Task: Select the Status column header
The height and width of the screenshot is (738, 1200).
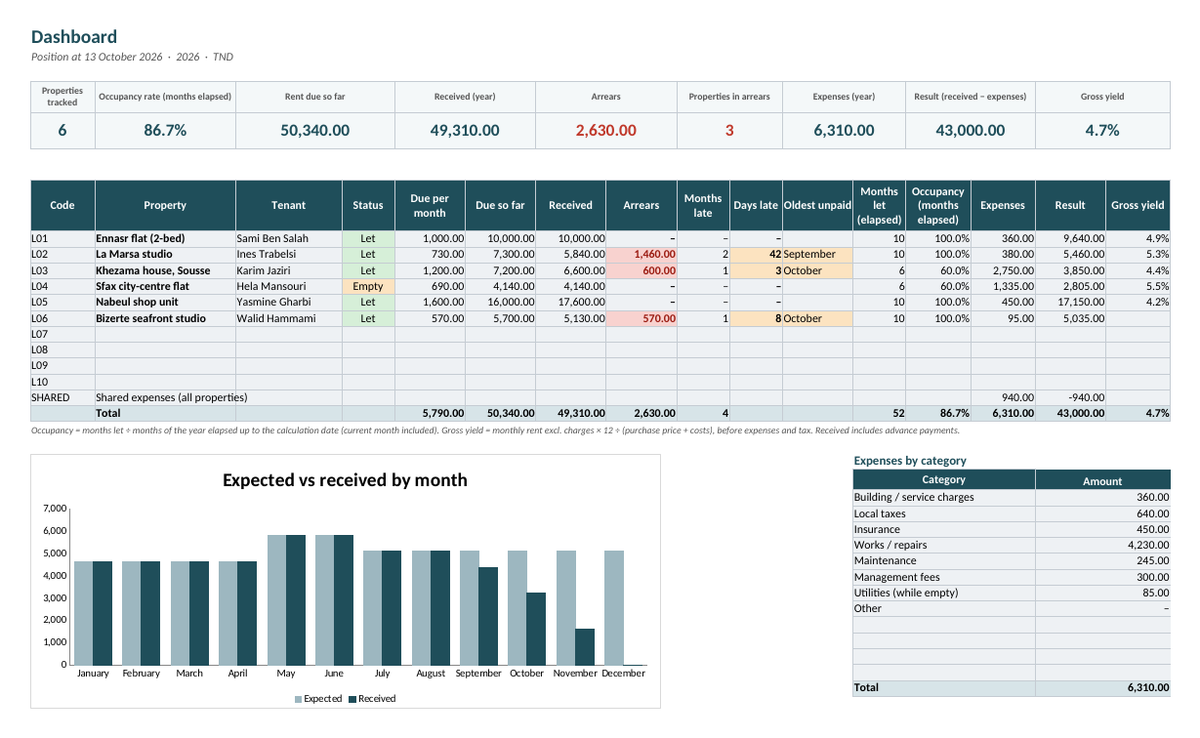Action: pyautogui.click(x=368, y=205)
